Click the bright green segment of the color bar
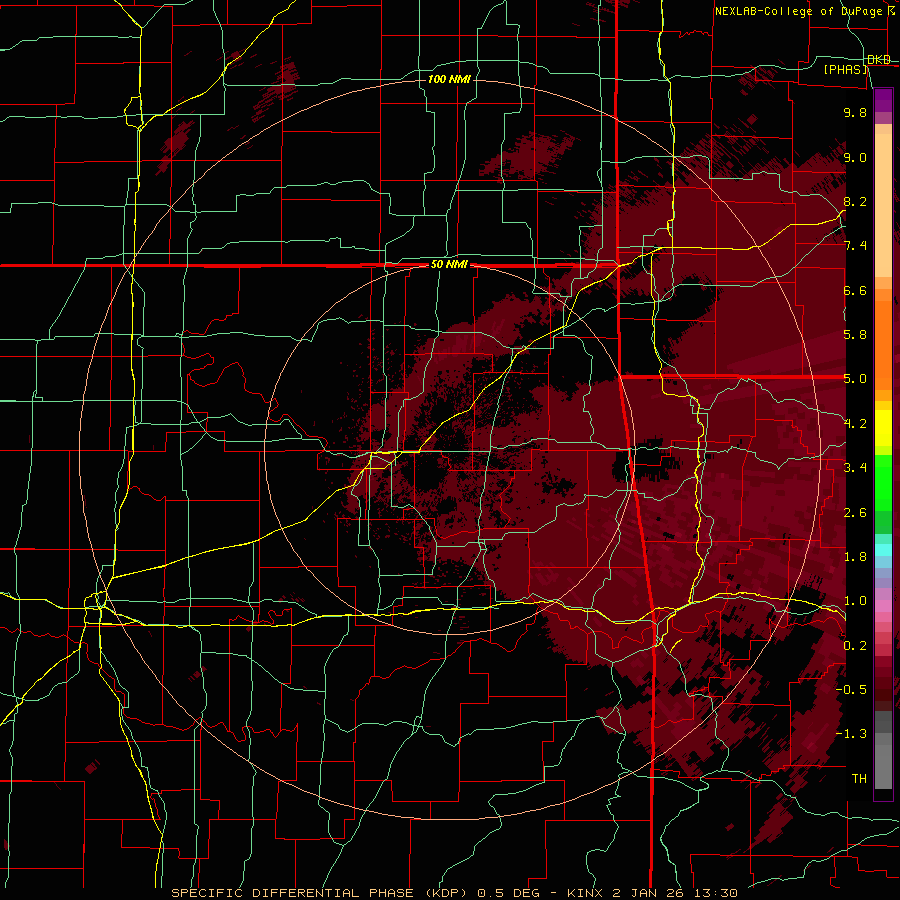Image resolution: width=900 pixels, height=900 pixels. (x=883, y=483)
